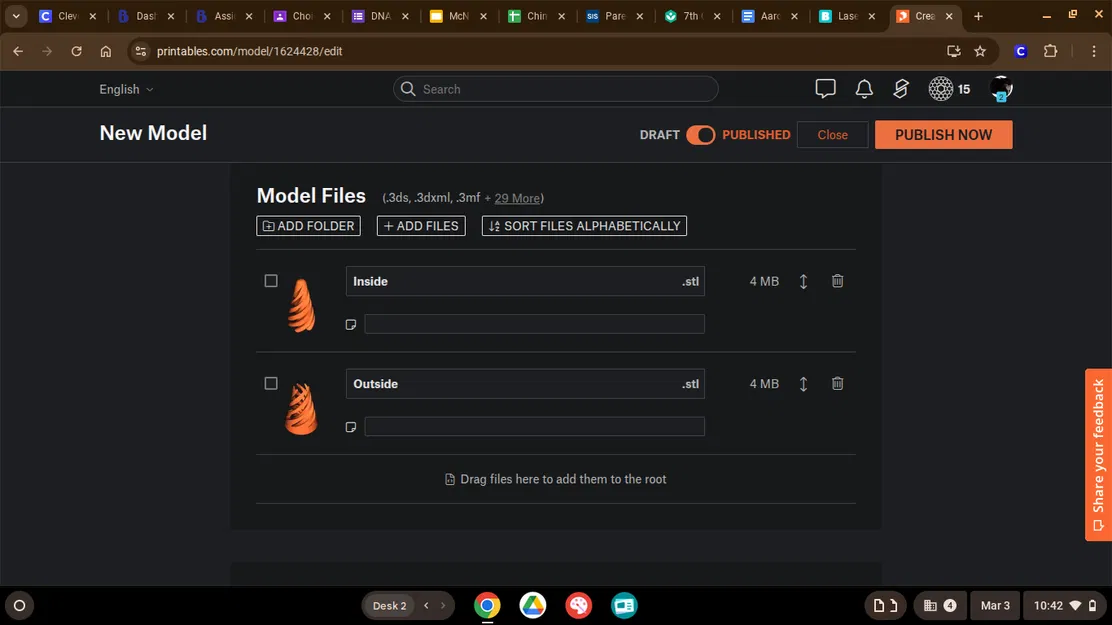1112x625 pixels.
Task: Open the phone hub/files tray icon
Action: click(885, 605)
